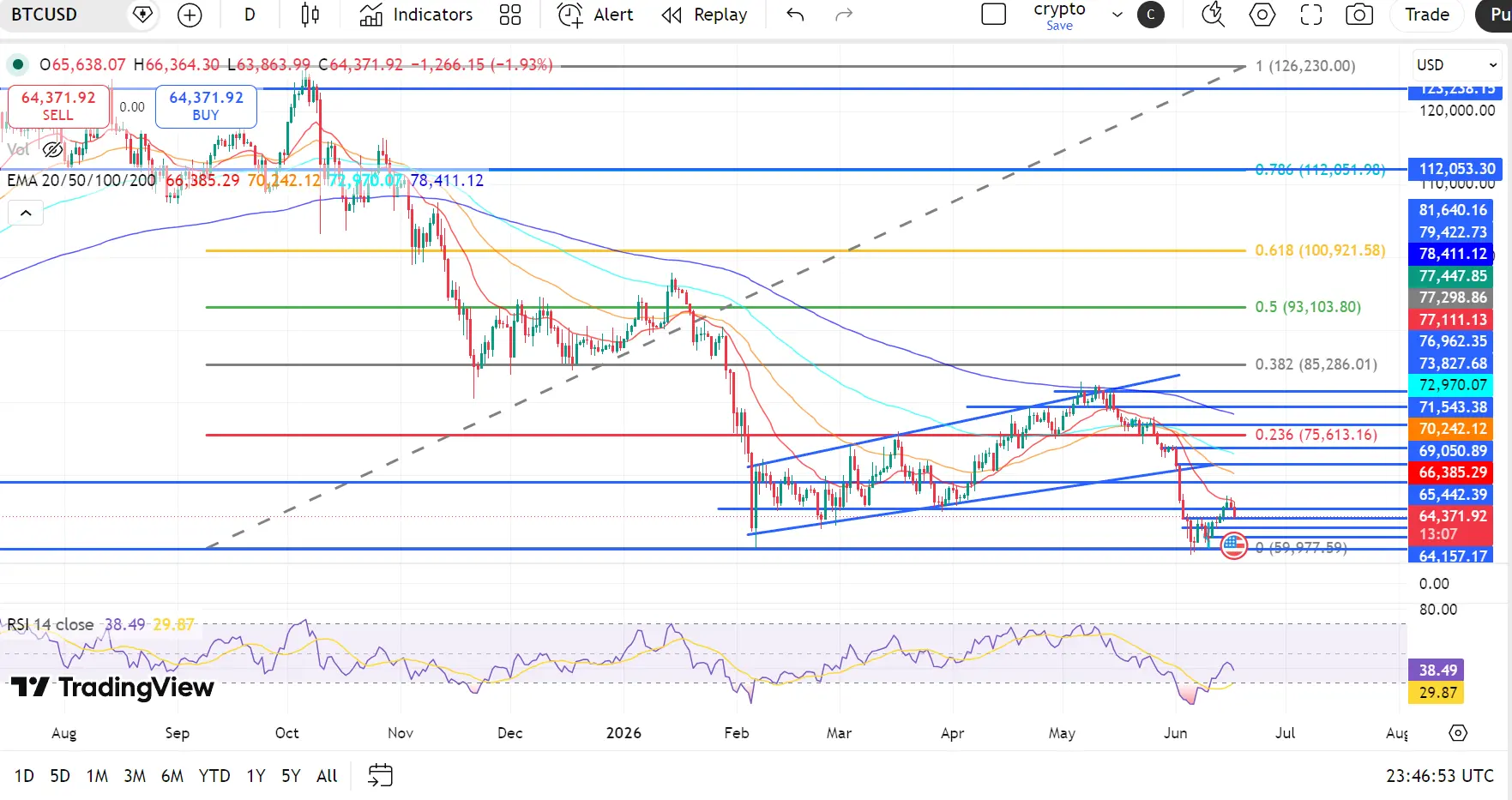Viewport: 1512px width, 800px height.
Task: Enter fullscreen mode
Action: pos(1310,15)
